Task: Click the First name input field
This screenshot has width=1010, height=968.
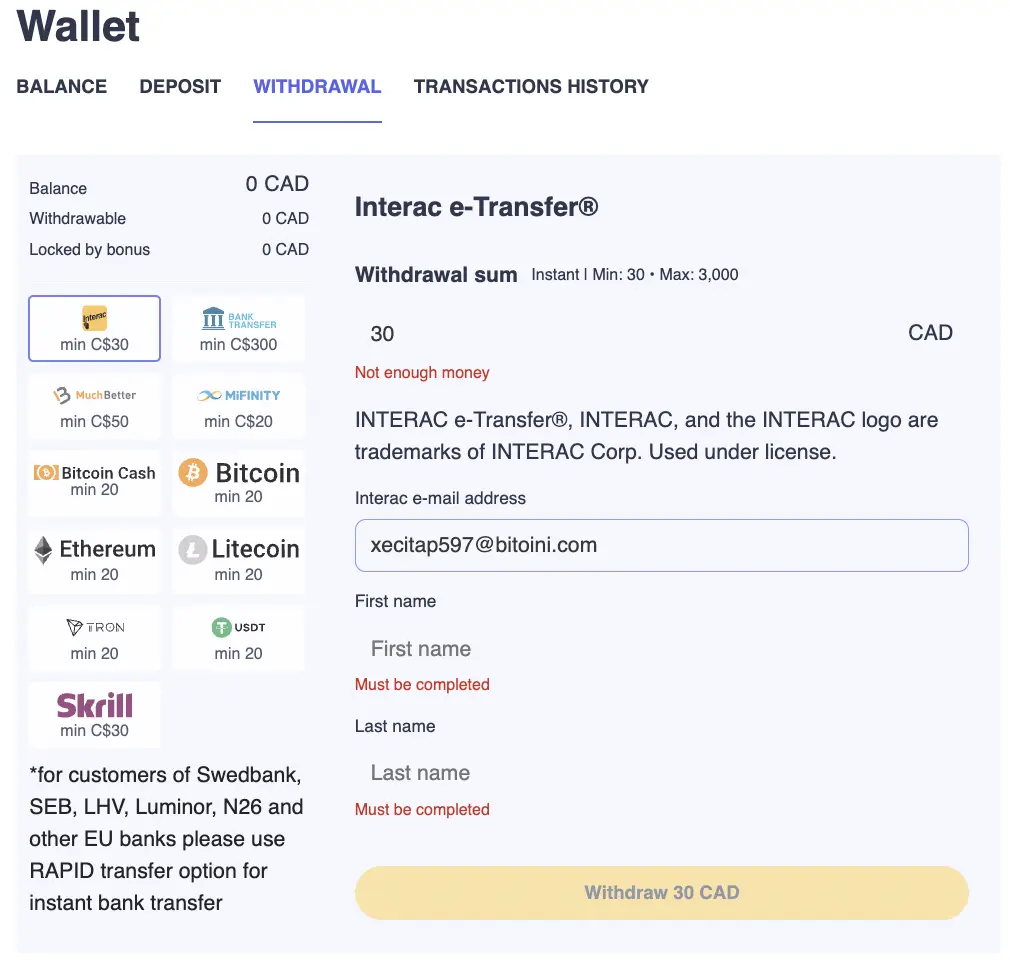Action: click(x=661, y=649)
